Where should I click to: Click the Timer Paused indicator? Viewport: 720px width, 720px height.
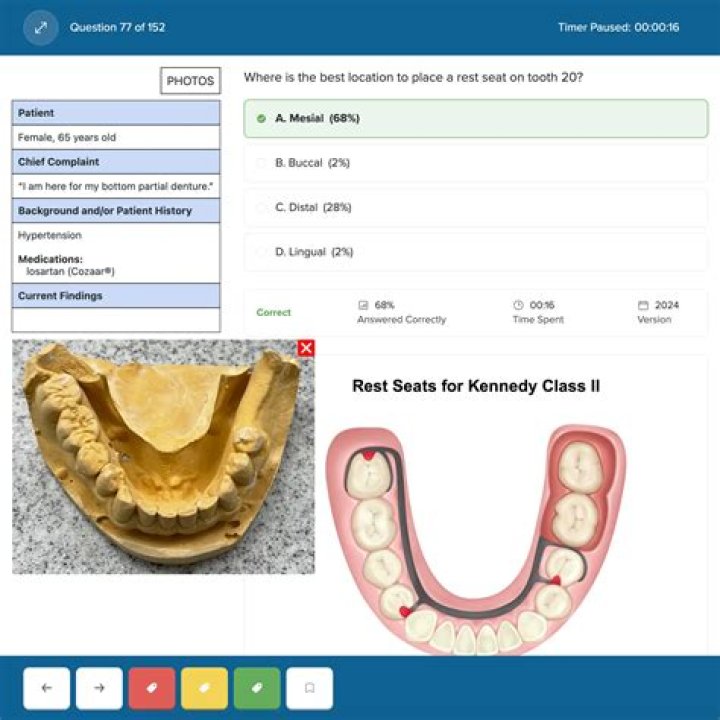[619, 28]
